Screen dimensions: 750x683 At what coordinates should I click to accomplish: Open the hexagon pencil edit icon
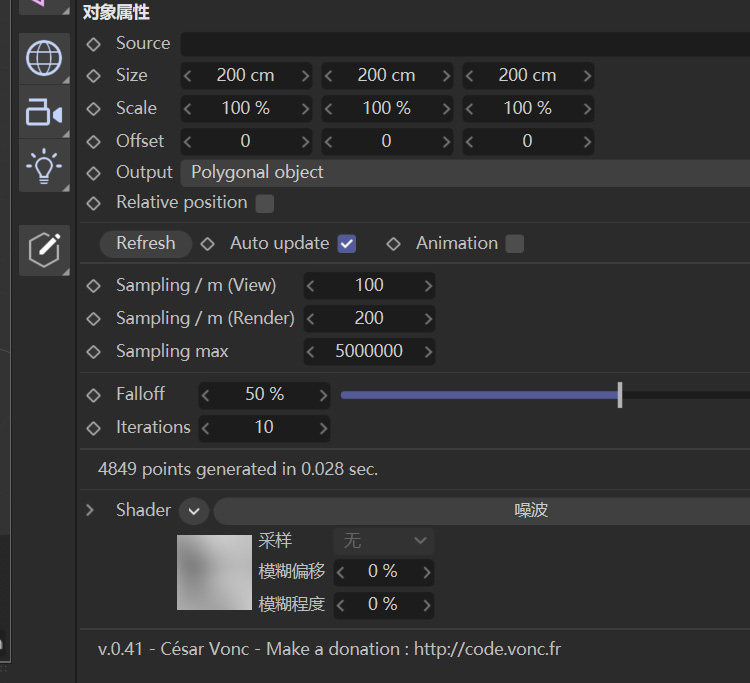click(44, 250)
